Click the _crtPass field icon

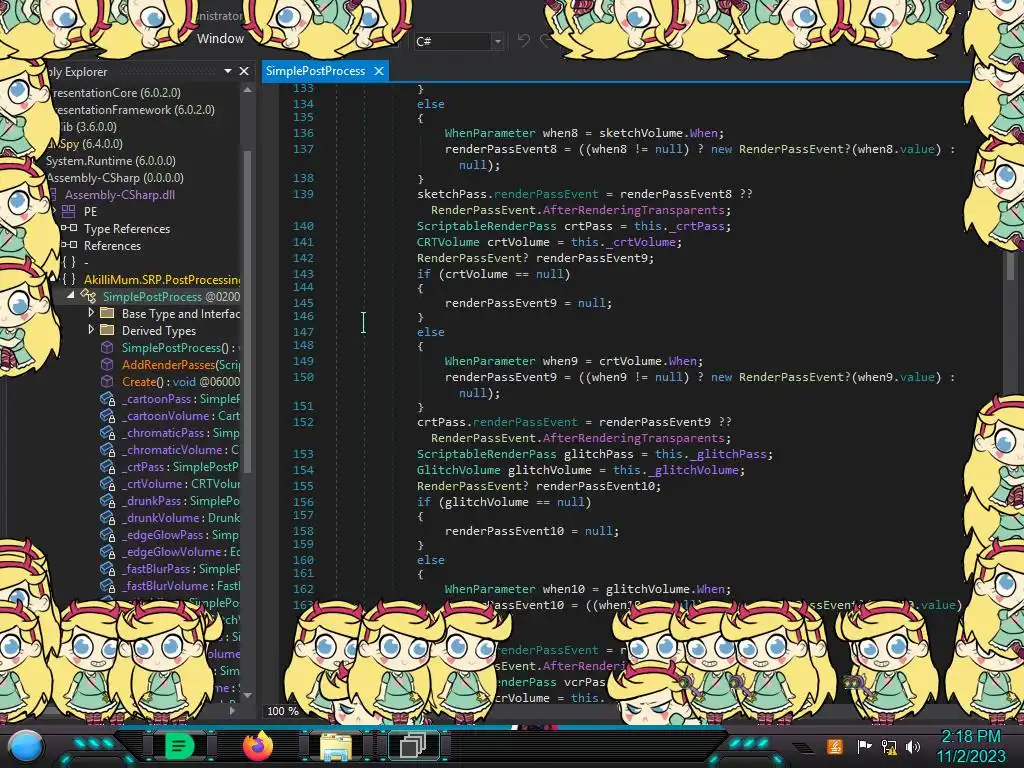[x=108, y=467]
